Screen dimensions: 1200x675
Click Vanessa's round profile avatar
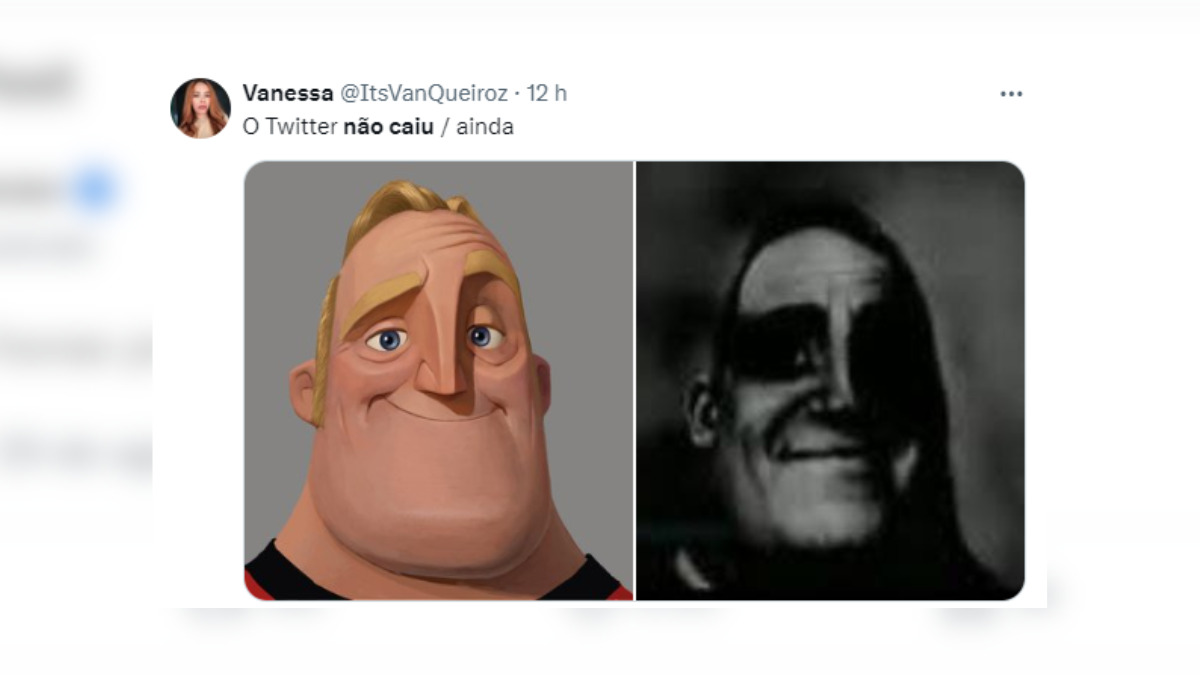201,108
